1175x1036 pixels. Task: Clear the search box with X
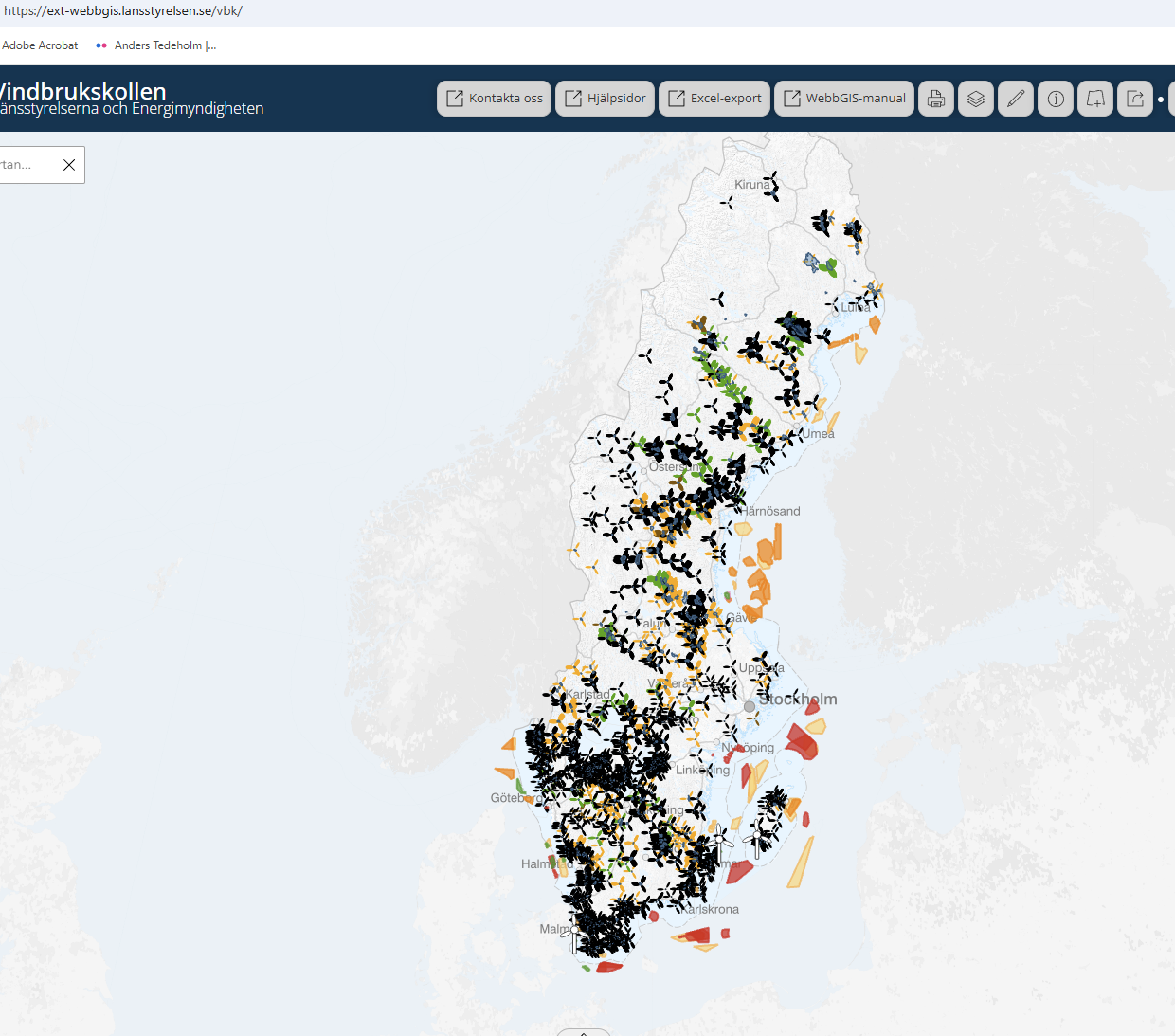(x=69, y=165)
